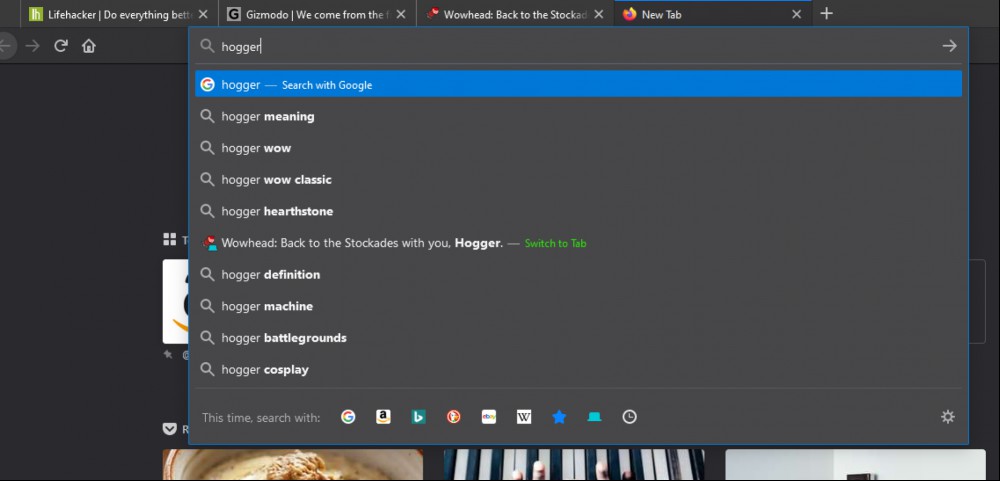Search this time with eBay icon

coord(489,417)
